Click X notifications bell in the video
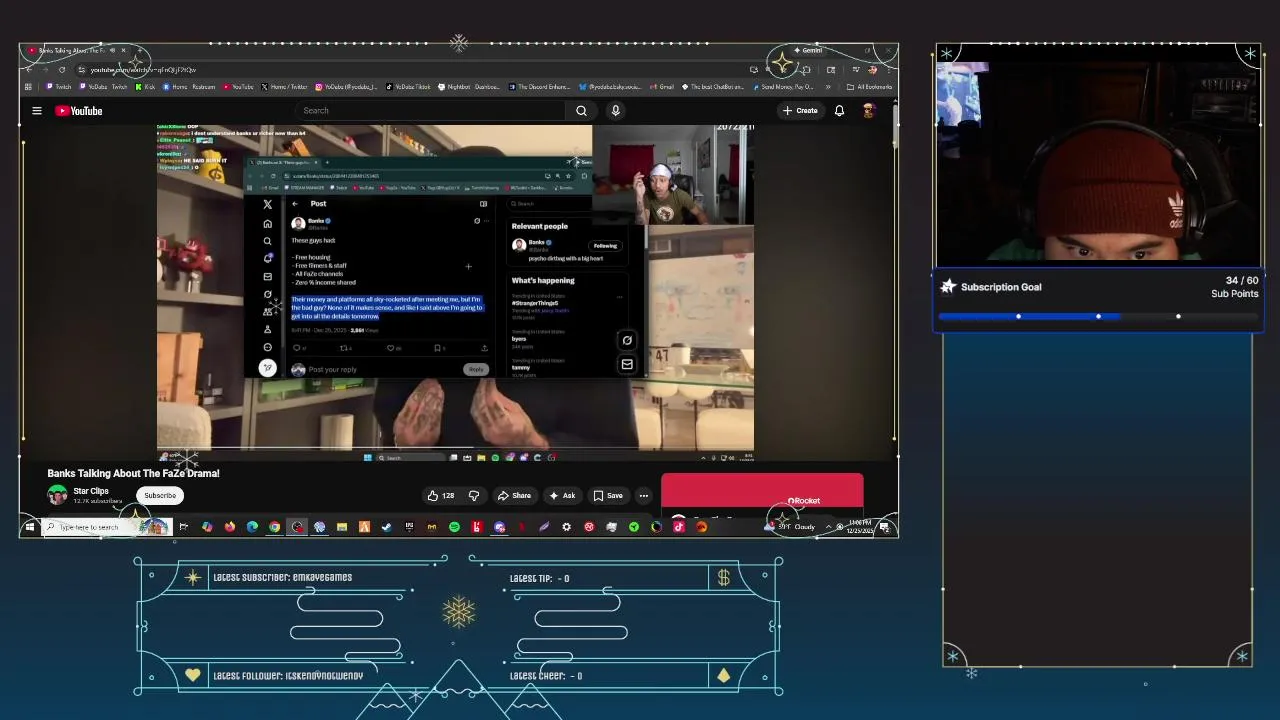Screen dimensions: 1280x720 (x=267, y=258)
